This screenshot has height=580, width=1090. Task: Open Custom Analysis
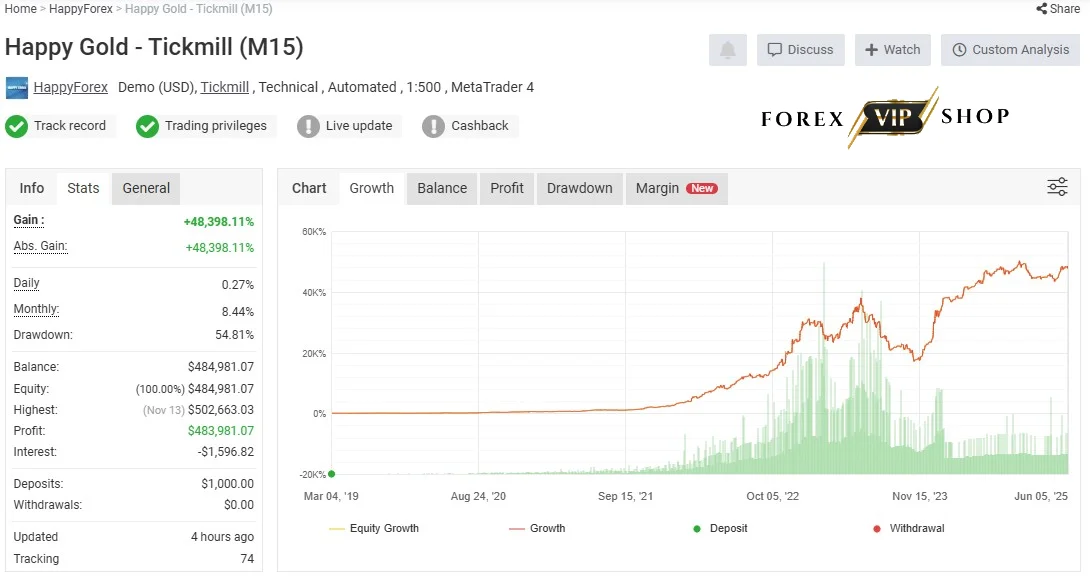(x=1010, y=50)
